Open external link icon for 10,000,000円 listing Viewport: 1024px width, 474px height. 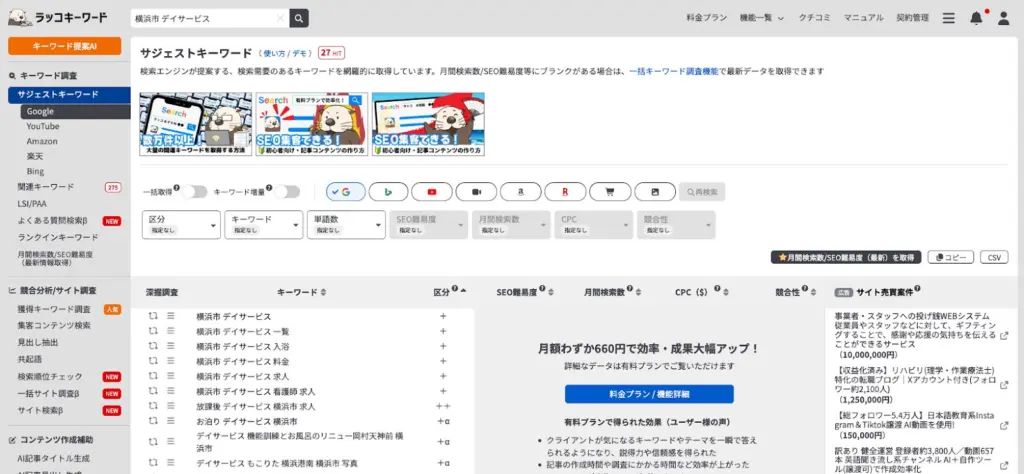click(x=1004, y=336)
